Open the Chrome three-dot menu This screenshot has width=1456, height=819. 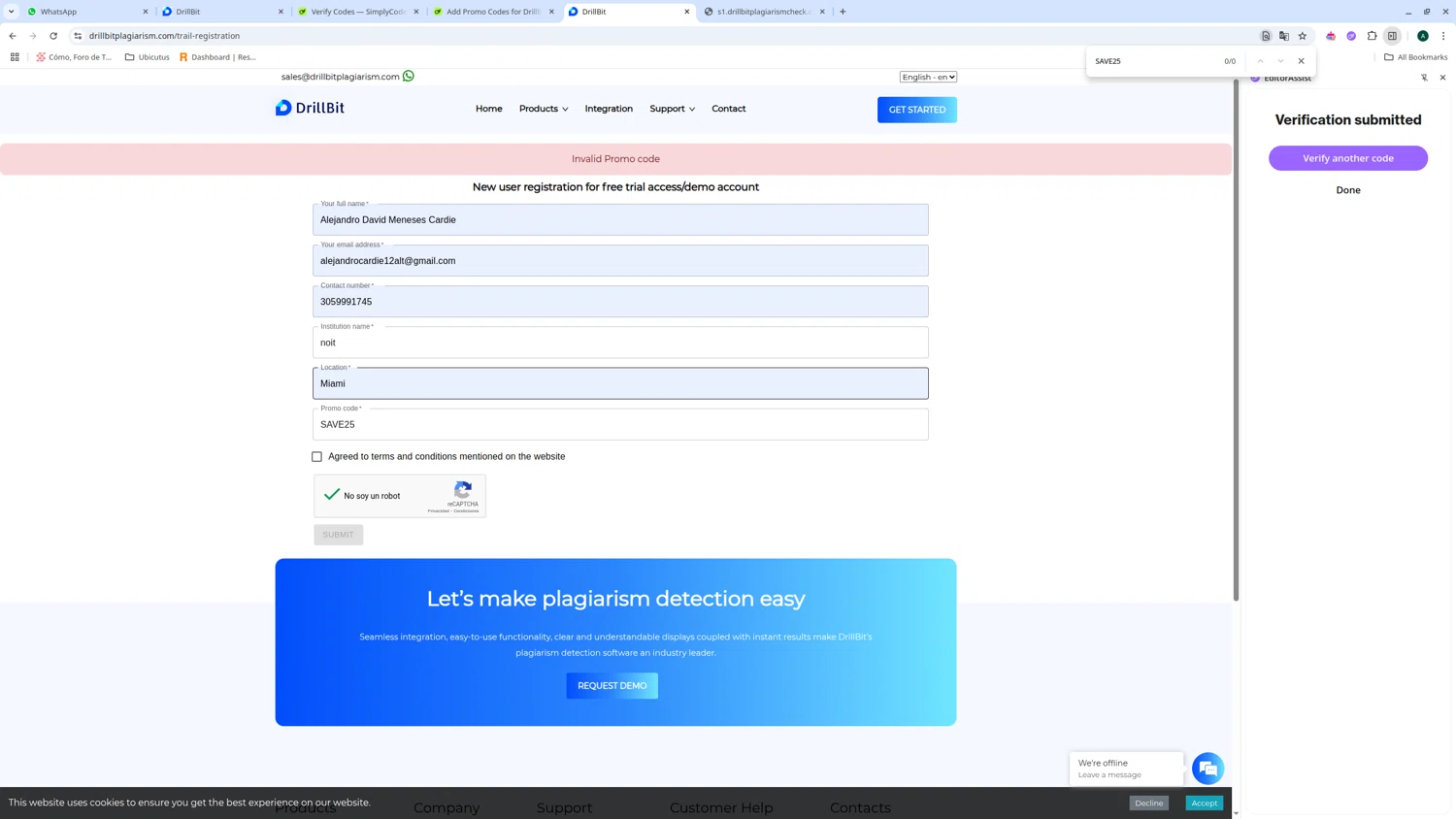[1443, 36]
